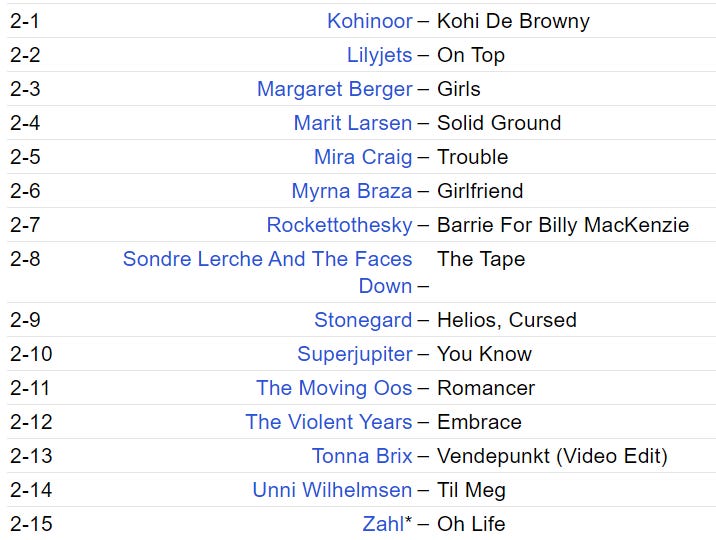Click The Moving Oos link
716x540 pixels.
(333, 388)
